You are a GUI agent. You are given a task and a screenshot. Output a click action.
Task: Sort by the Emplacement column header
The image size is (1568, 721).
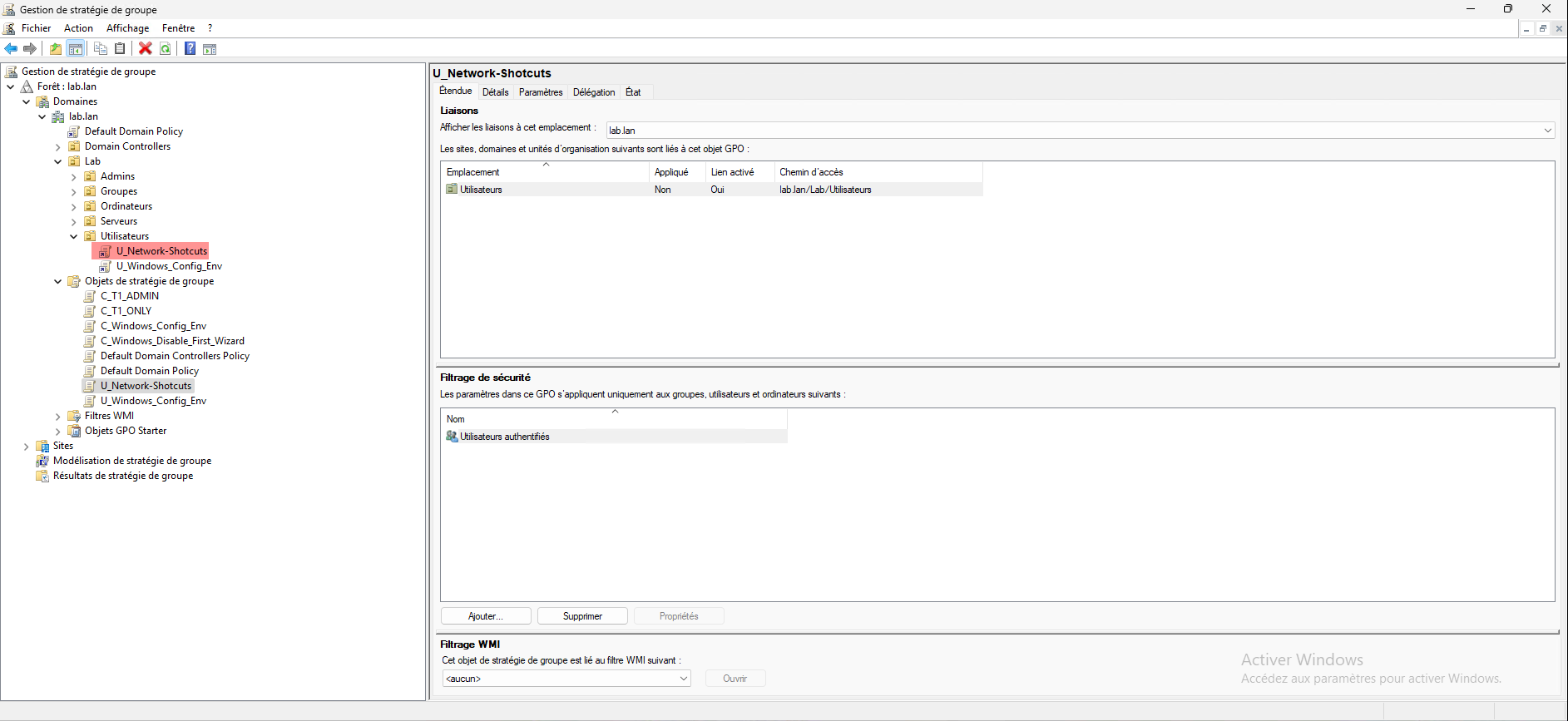point(545,172)
